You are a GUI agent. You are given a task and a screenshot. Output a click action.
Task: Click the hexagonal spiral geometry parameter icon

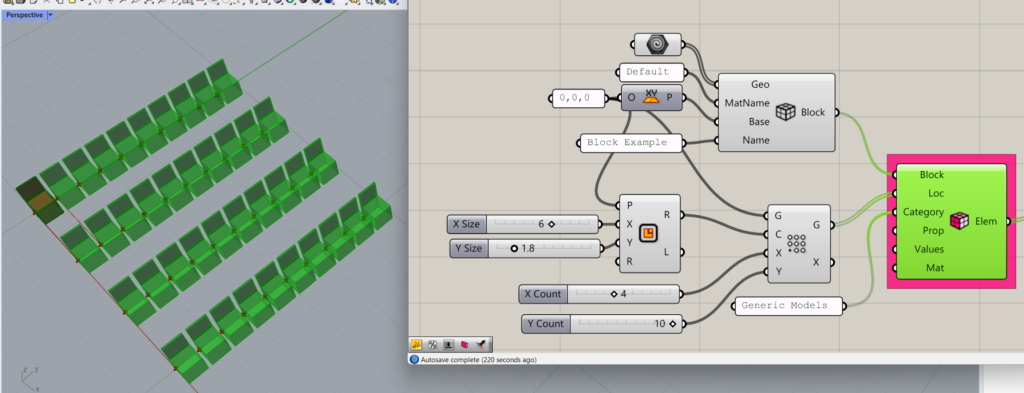pyautogui.click(x=658, y=44)
